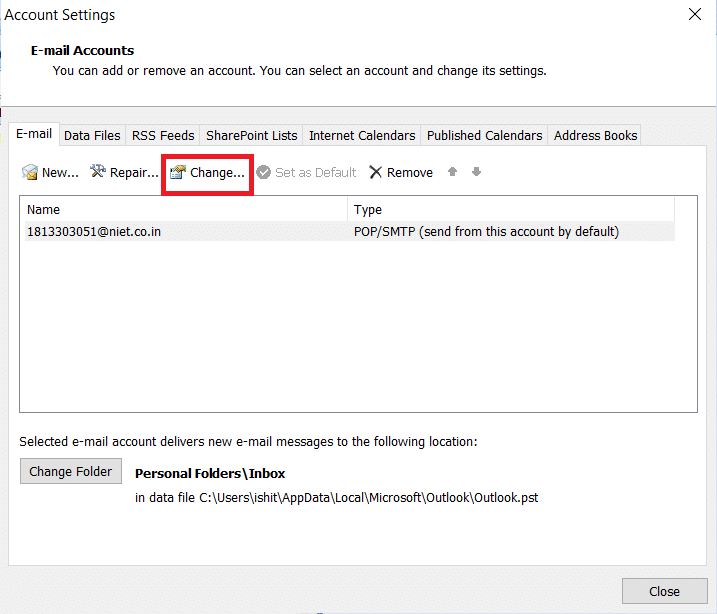Viewport: 717px width, 614px height.
Task: Move account up with the up arrow
Action: (452, 172)
